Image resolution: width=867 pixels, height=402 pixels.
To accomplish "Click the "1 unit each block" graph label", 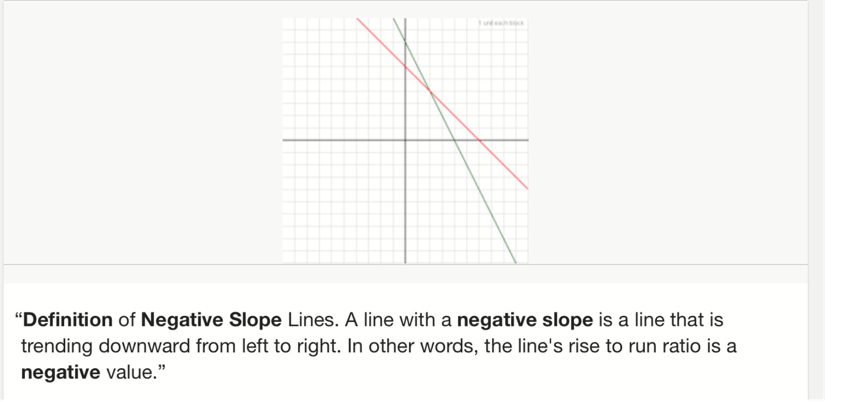I will [500, 22].
